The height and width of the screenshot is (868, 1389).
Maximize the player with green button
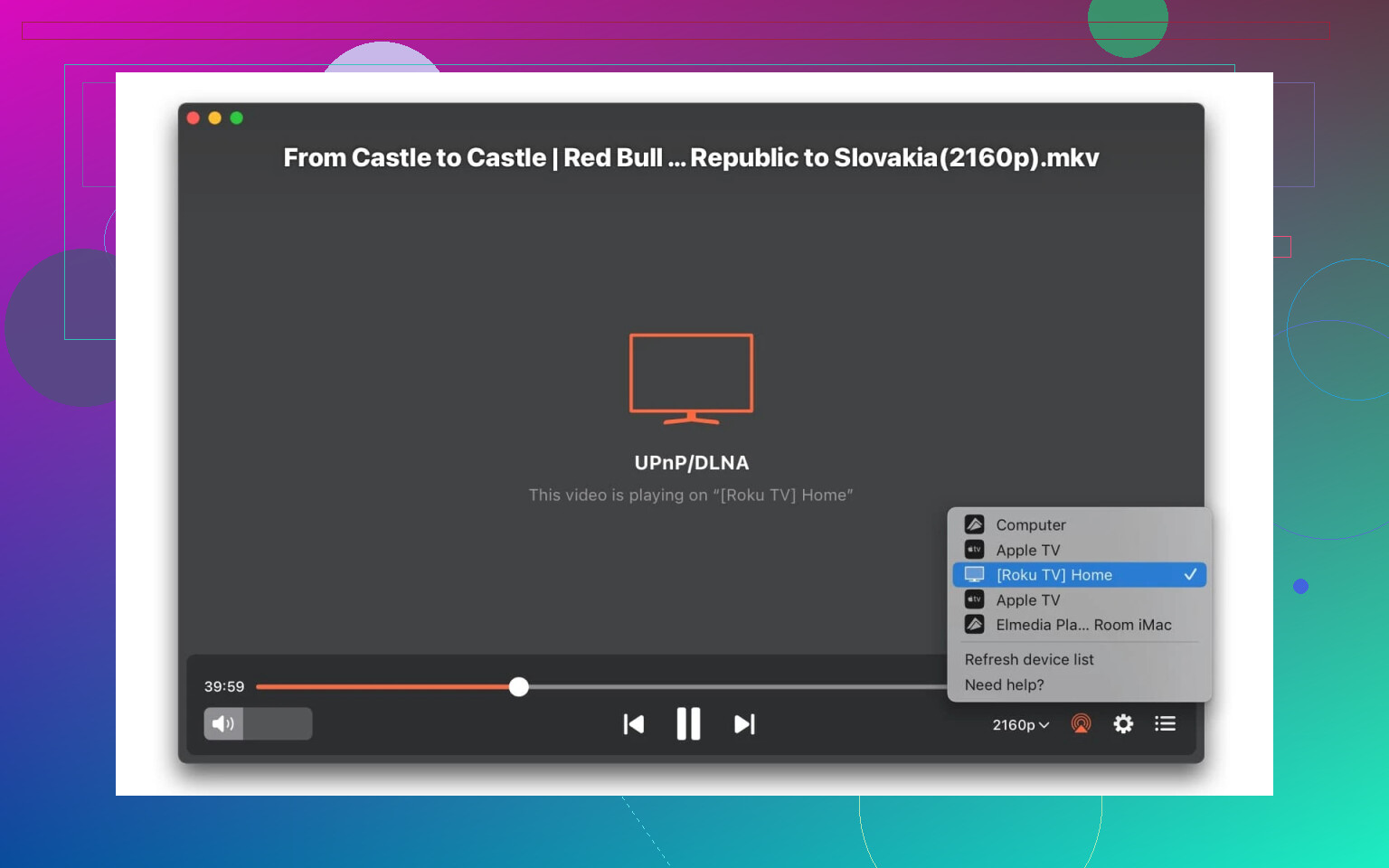point(236,118)
